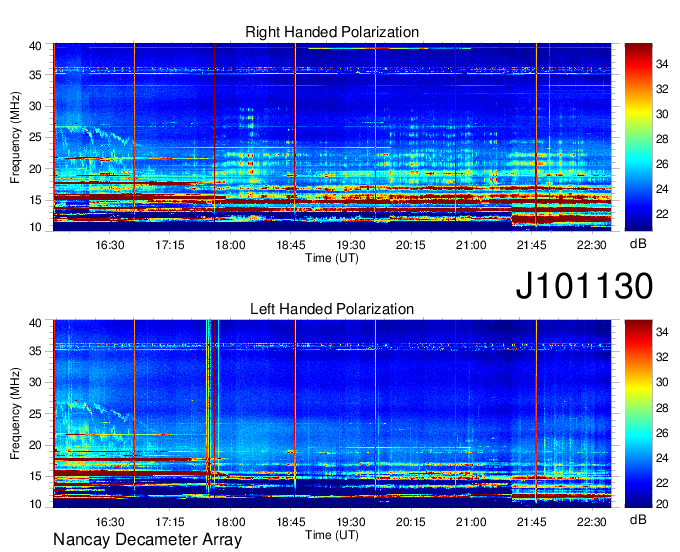Click the 24 dB label on Left Handed color bar
Image resolution: width=680 pixels, height=552 pixels.
point(662,458)
